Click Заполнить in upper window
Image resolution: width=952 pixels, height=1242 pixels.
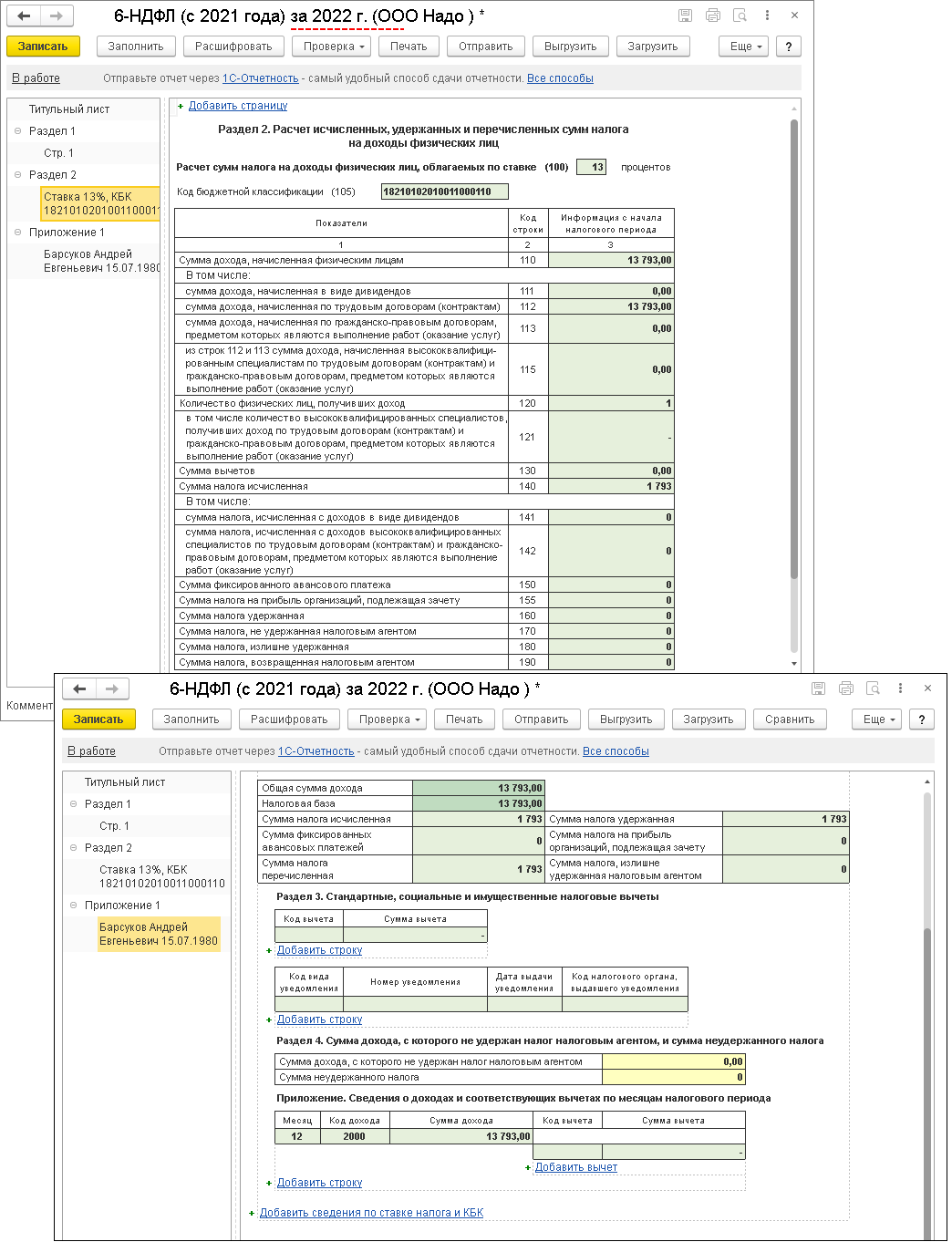136,47
